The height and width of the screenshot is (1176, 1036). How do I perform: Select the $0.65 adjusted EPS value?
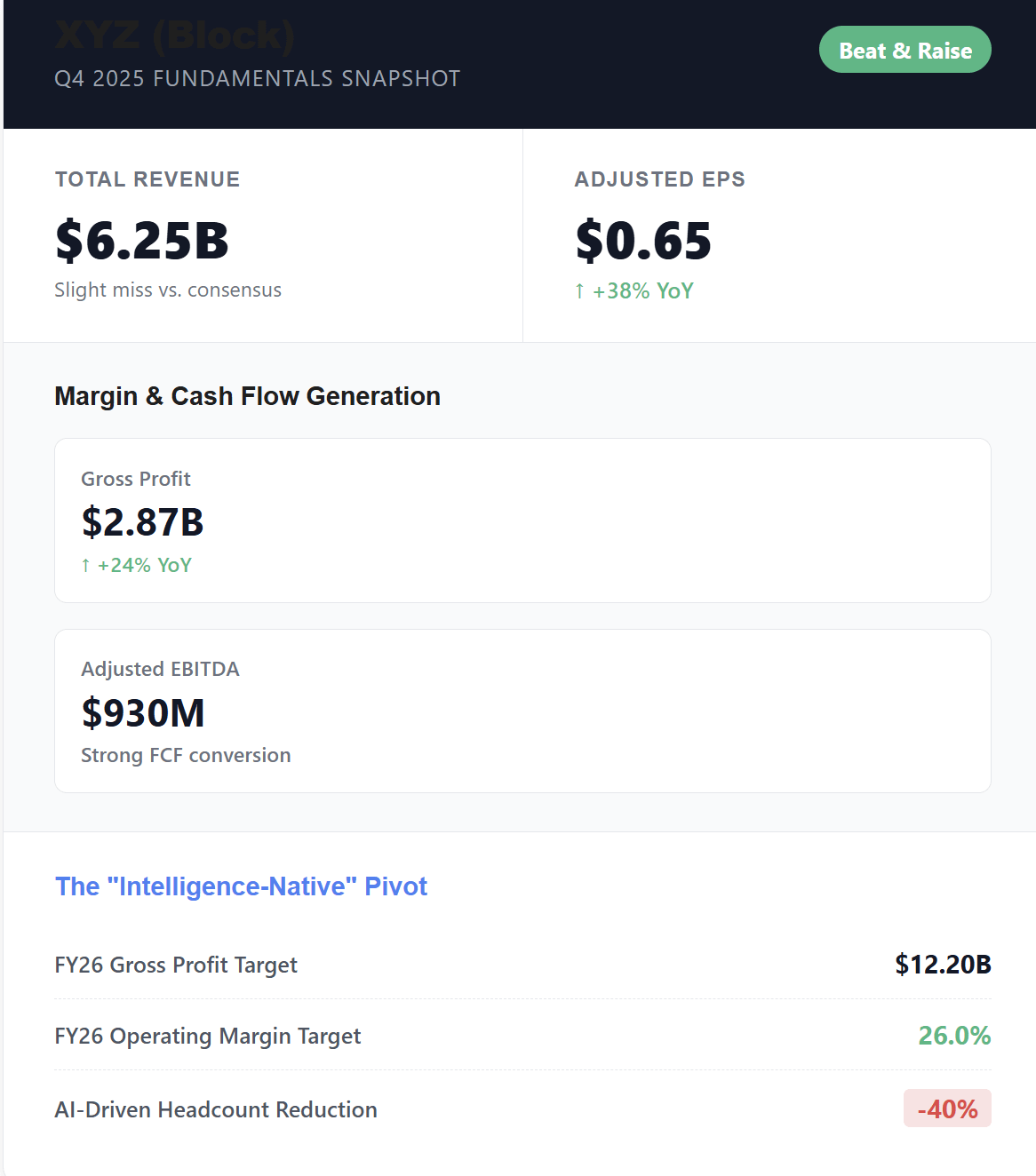643,241
